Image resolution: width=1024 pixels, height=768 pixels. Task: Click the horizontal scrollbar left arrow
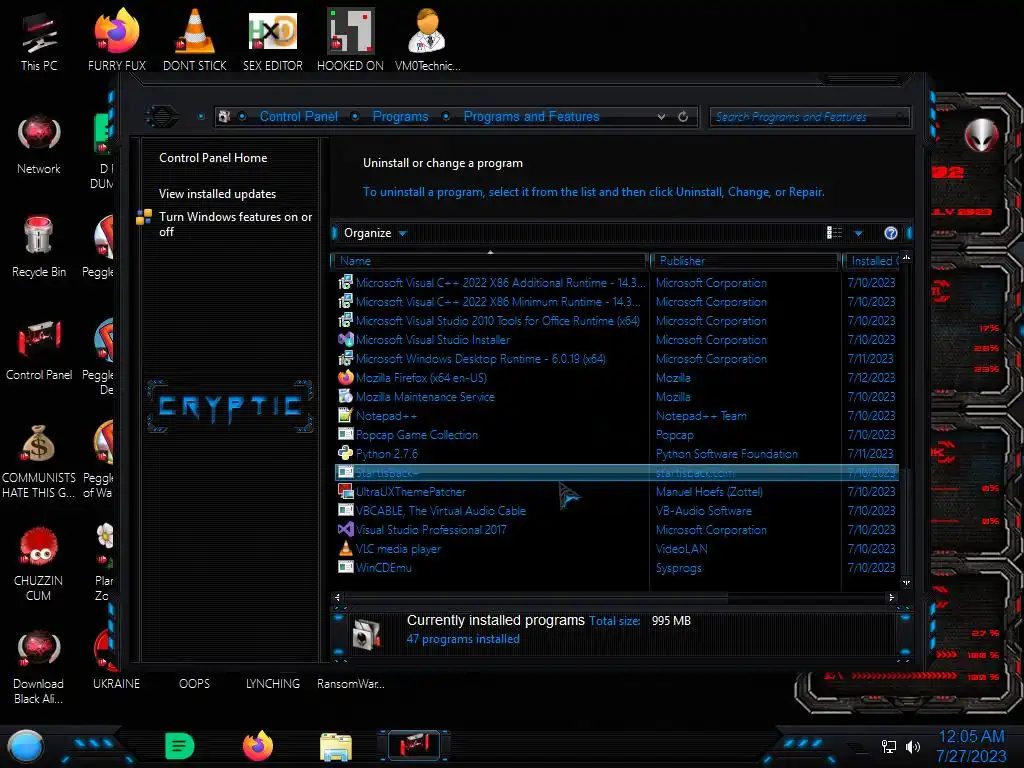(x=338, y=597)
